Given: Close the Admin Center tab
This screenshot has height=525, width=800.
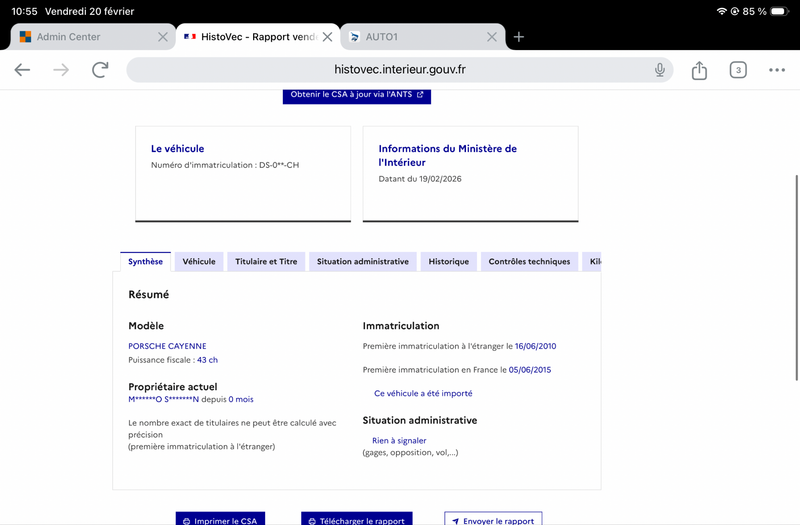Looking at the screenshot, I should 163,37.
